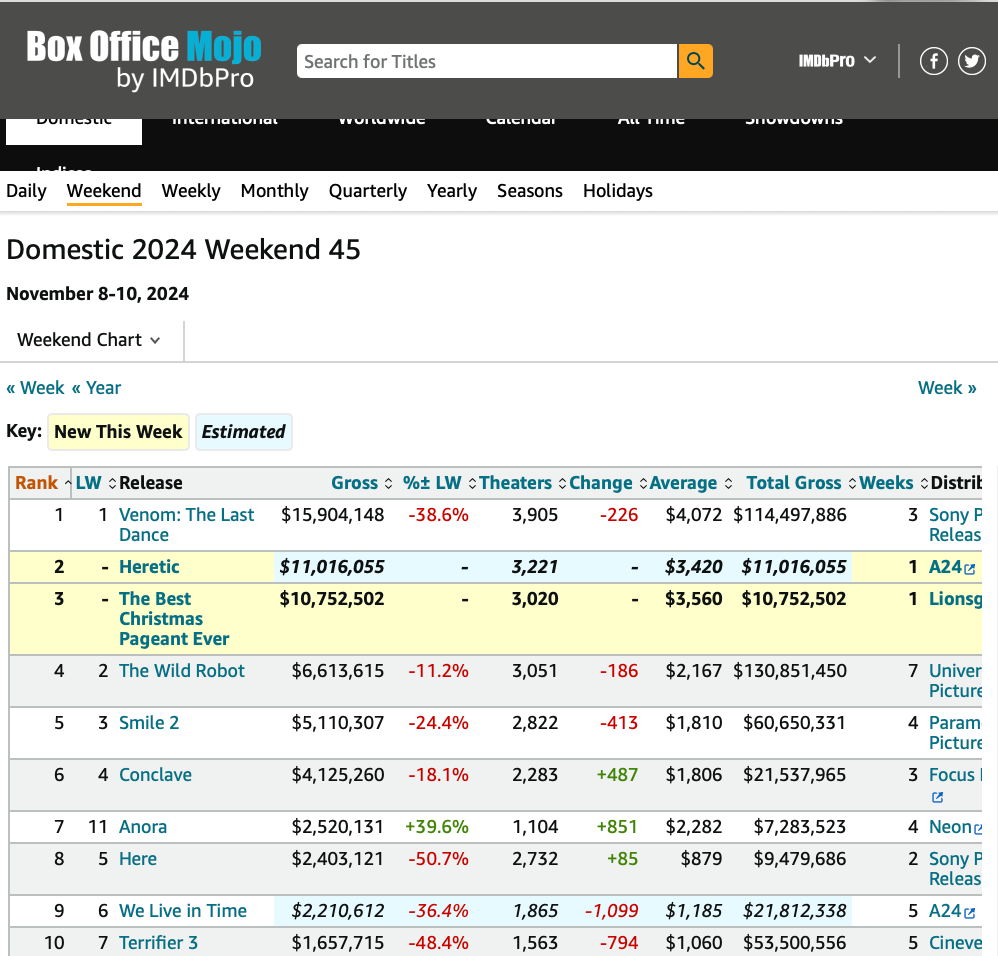The image size is (998, 956).
Task: Sort table by Theaters column
Action: [x=523, y=482]
